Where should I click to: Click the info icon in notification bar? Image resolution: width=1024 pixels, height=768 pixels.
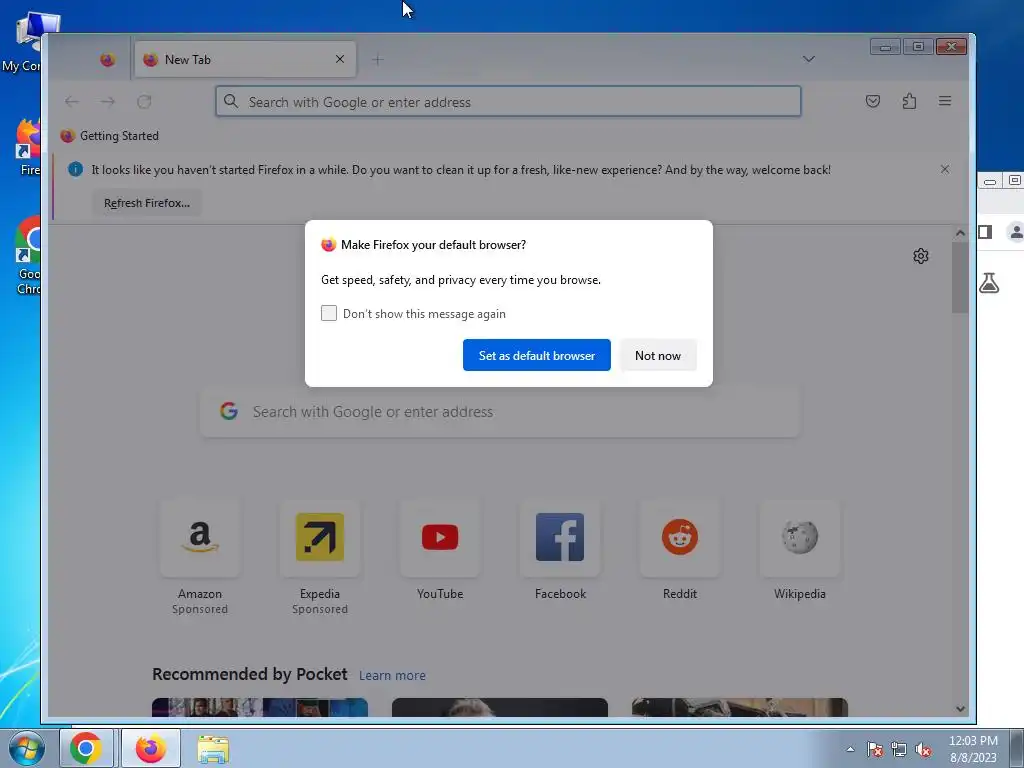pyautogui.click(x=76, y=170)
